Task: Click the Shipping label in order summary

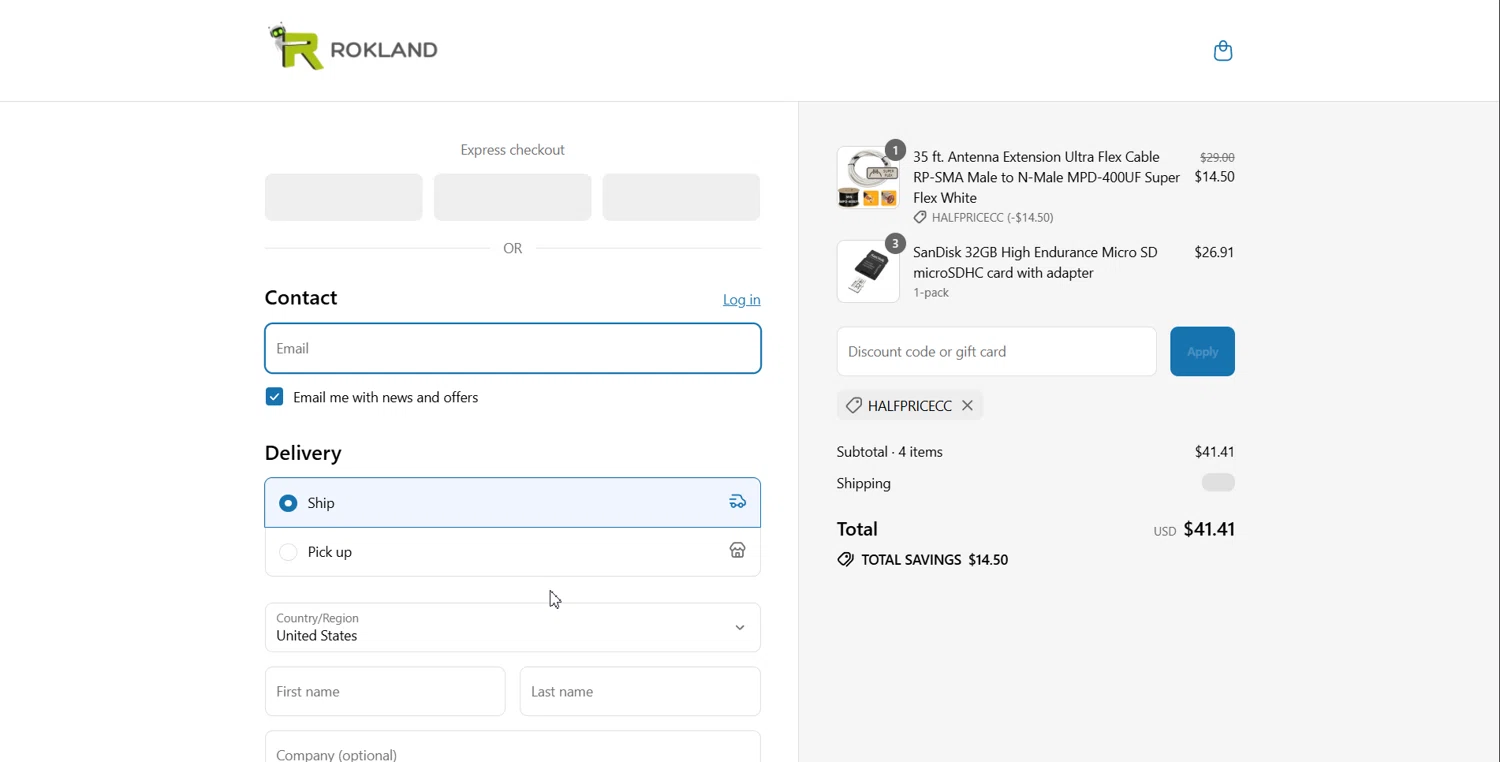Action: click(864, 484)
